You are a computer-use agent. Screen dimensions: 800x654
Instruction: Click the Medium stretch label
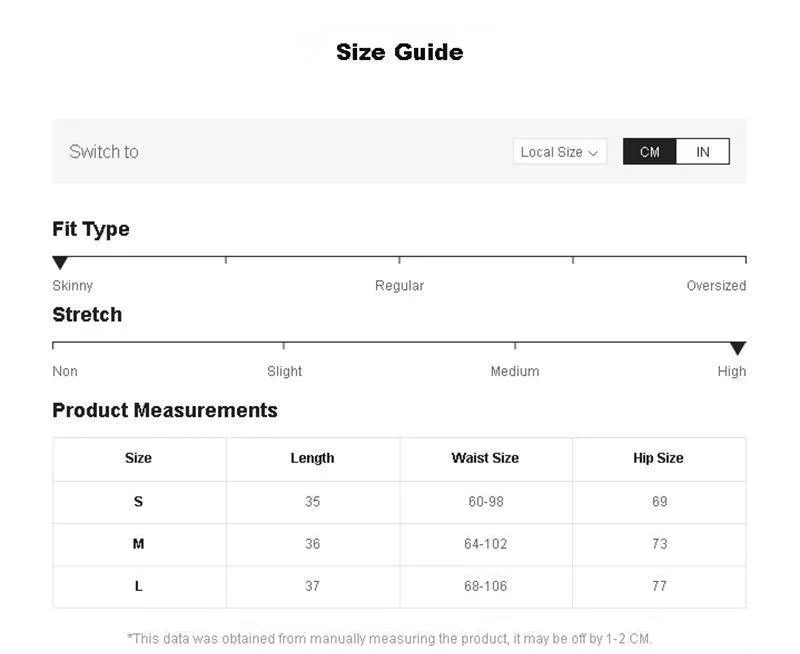point(515,371)
